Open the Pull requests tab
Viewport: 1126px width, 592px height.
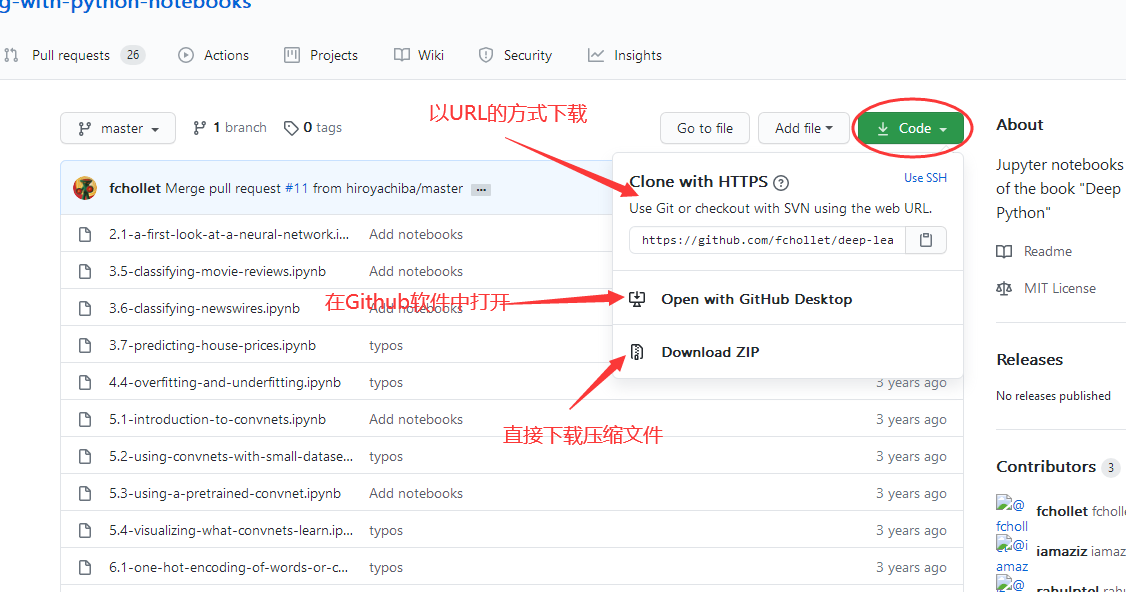(x=73, y=55)
